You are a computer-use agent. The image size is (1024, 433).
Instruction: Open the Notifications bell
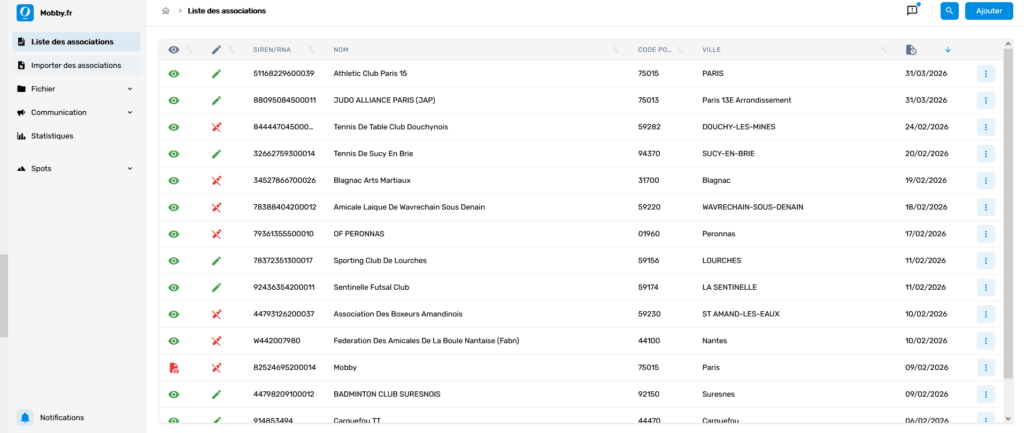pos(24,417)
